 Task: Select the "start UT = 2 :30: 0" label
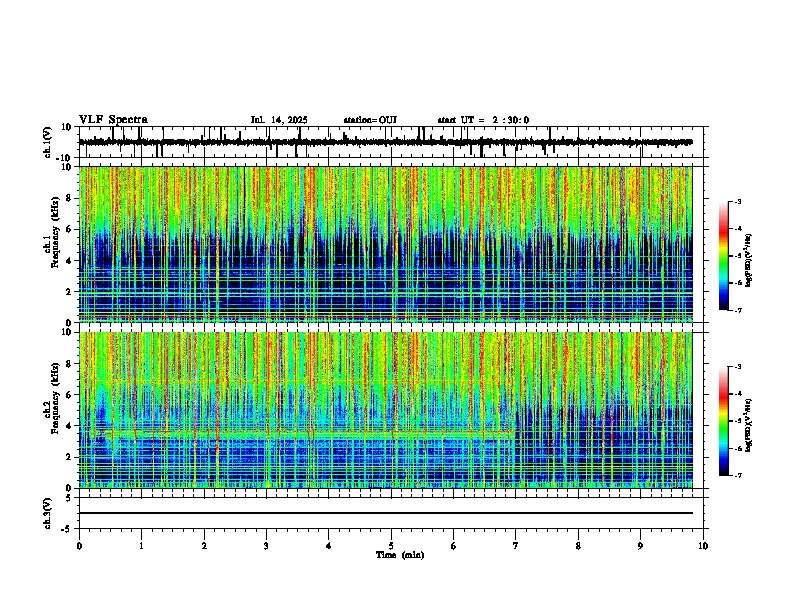483,120
